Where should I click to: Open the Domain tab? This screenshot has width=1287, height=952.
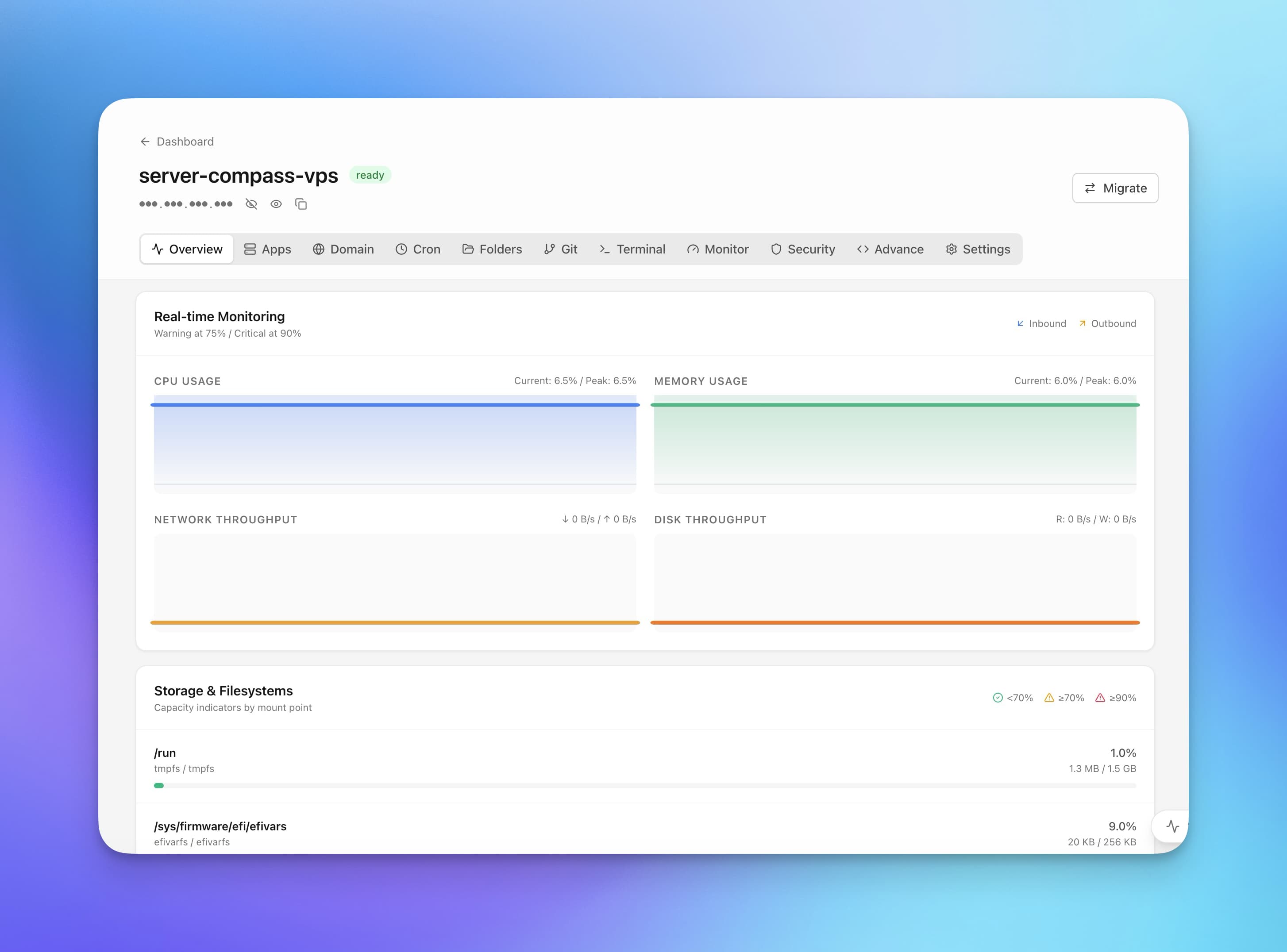[343, 249]
